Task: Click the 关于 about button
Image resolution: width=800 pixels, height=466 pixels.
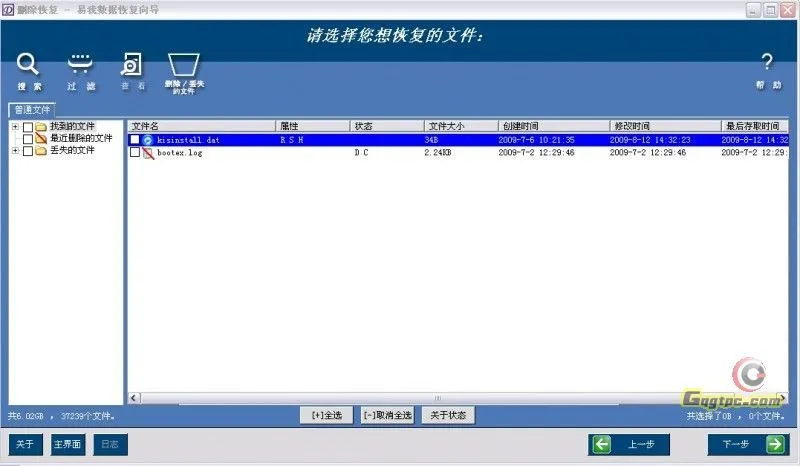Action: coord(25,444)
